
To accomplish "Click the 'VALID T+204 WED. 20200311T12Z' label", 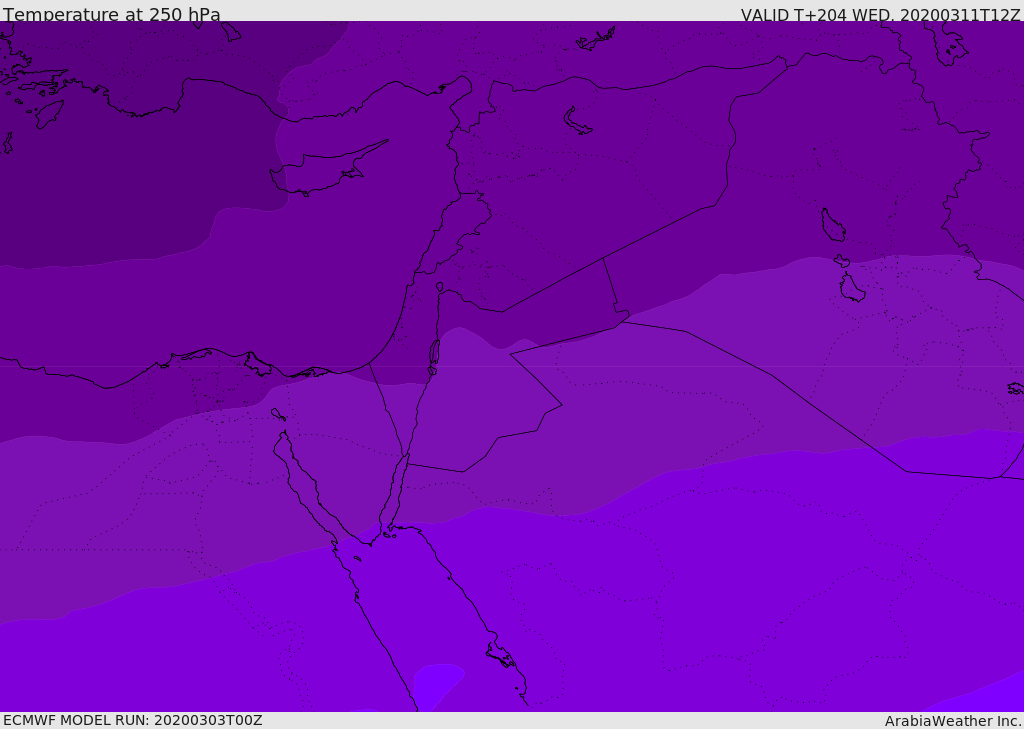I will pyautogui.click(x=880, y=14).
